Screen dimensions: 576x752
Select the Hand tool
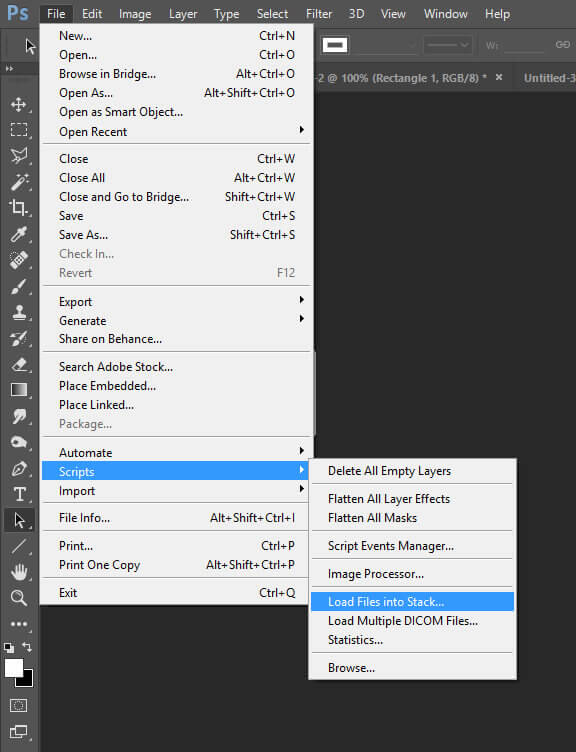pyautogui.click(x=19, y=572)
